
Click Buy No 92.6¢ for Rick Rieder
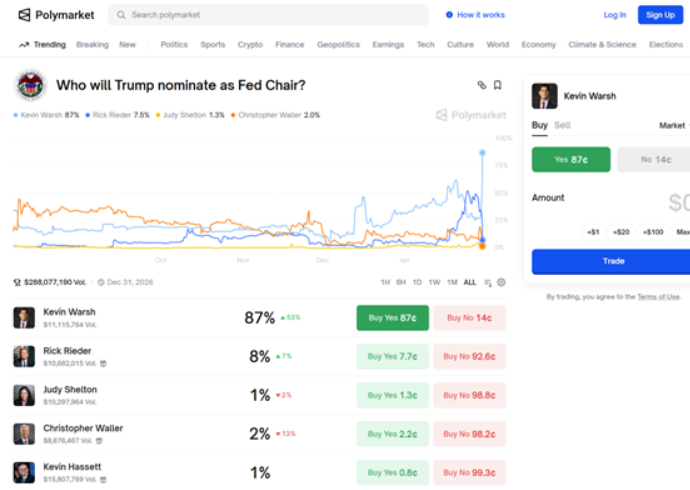click(469, 356)
